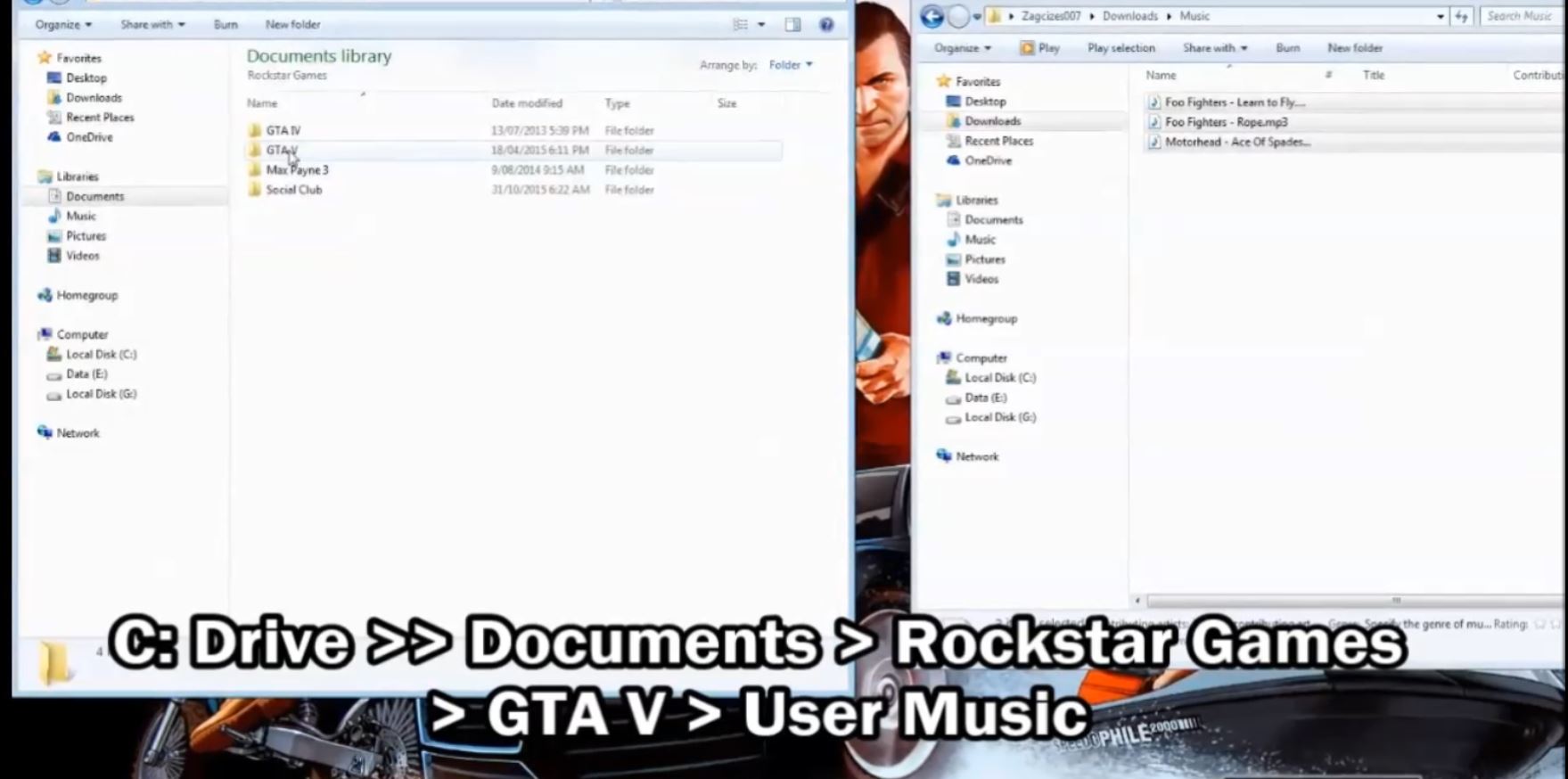The height and width of the screenshot is (779, 1568).
Task: Select Computer in Documents window sidebar
Action: click(73, 334)
